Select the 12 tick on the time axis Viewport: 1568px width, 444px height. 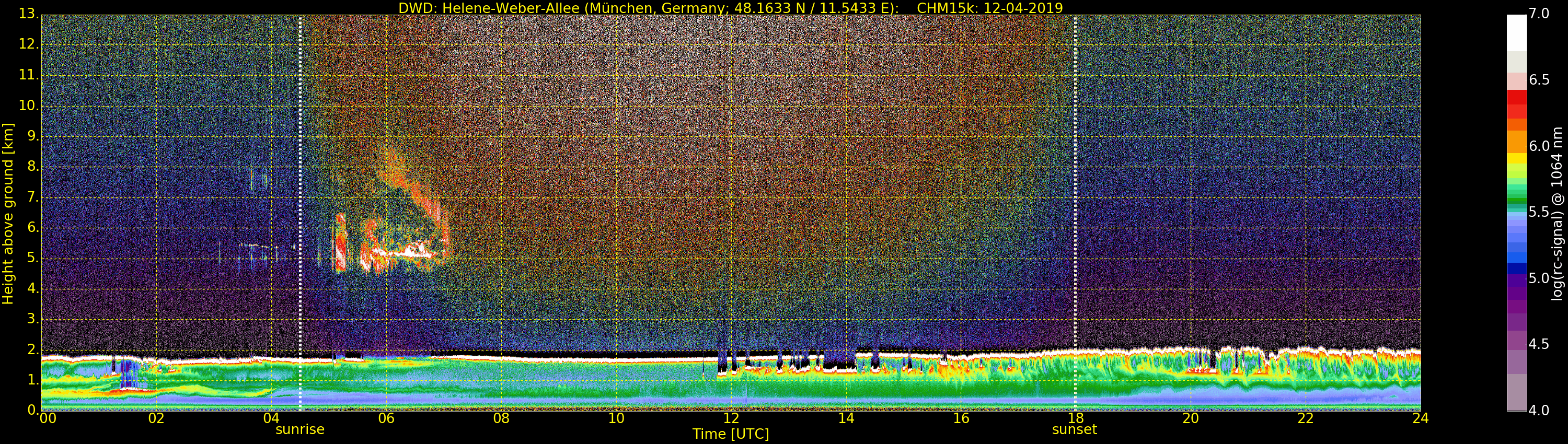point(731,418)
